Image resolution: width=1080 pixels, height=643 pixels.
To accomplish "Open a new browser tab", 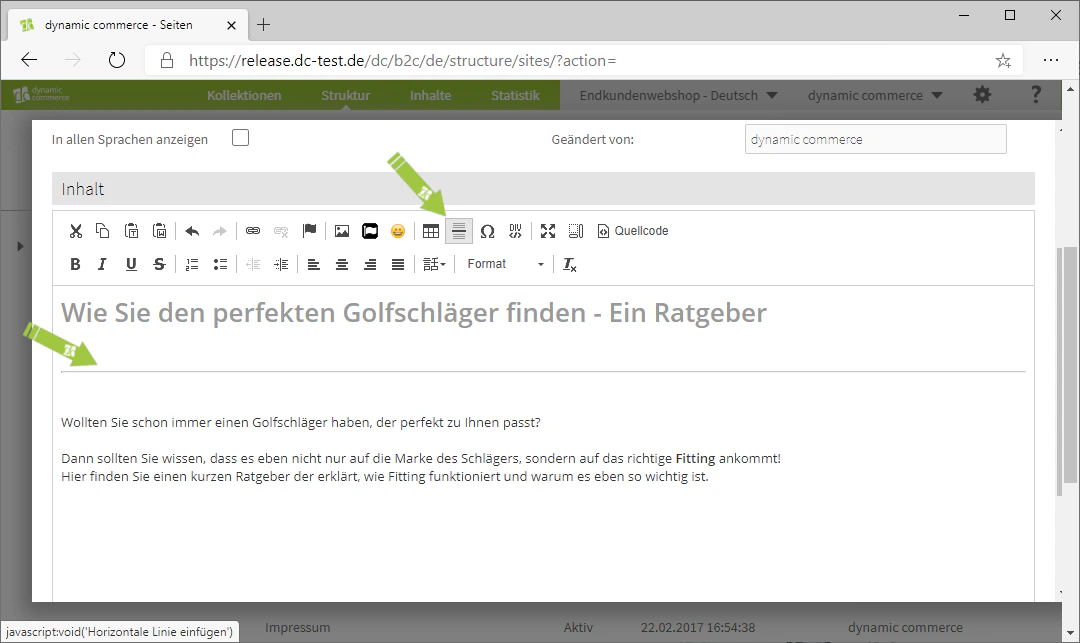I will pos(263,25).
